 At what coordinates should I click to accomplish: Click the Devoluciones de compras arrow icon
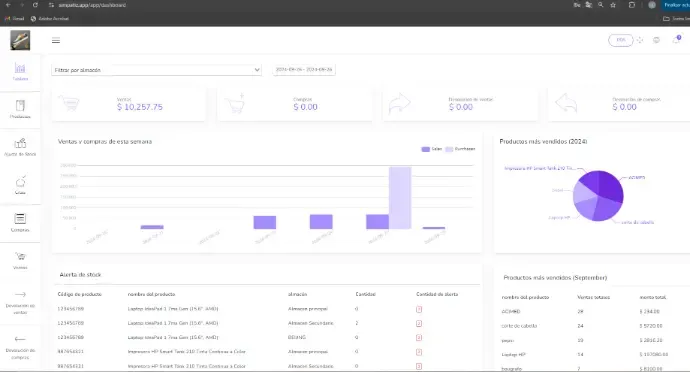pyautogui.click(x=566, y=103)
